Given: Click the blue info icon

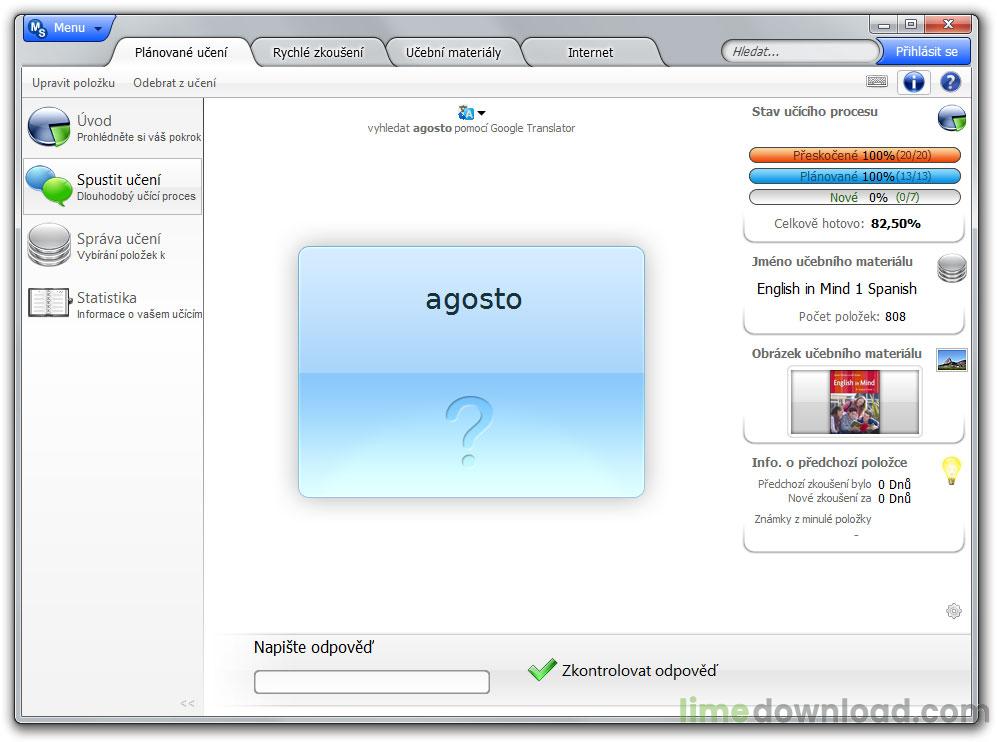Looking at the screenshot, I should (914, 82).
